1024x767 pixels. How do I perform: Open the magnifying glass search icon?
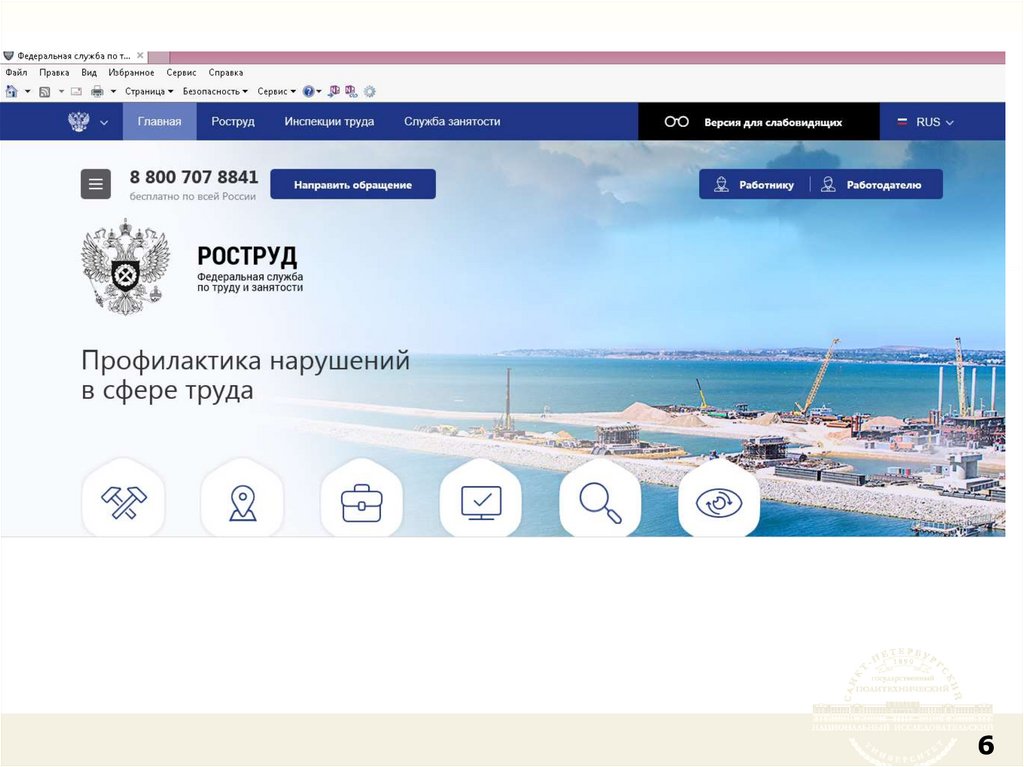pos(600,502)
